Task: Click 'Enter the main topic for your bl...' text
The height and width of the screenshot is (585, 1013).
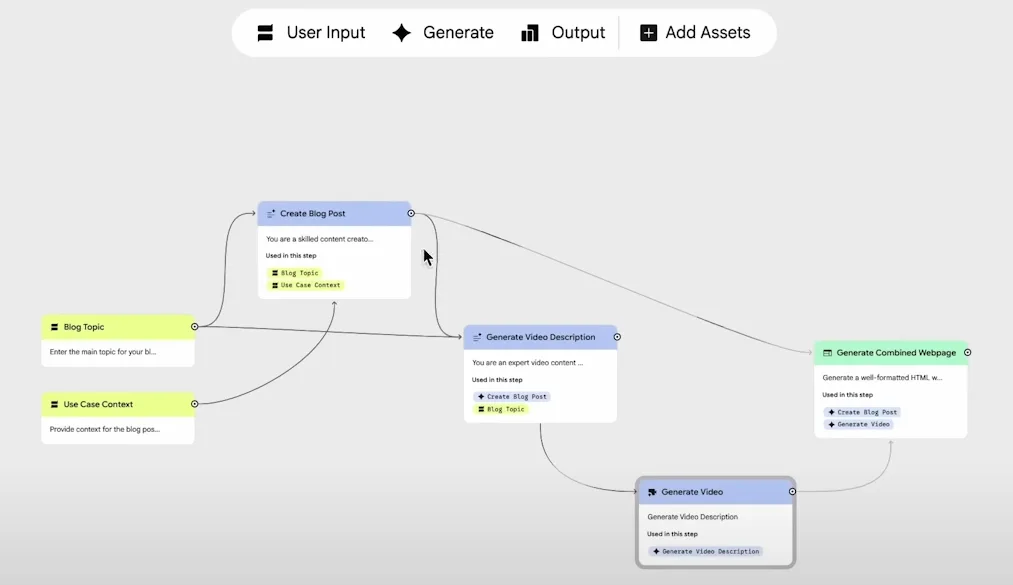Action: pos(103,352)
